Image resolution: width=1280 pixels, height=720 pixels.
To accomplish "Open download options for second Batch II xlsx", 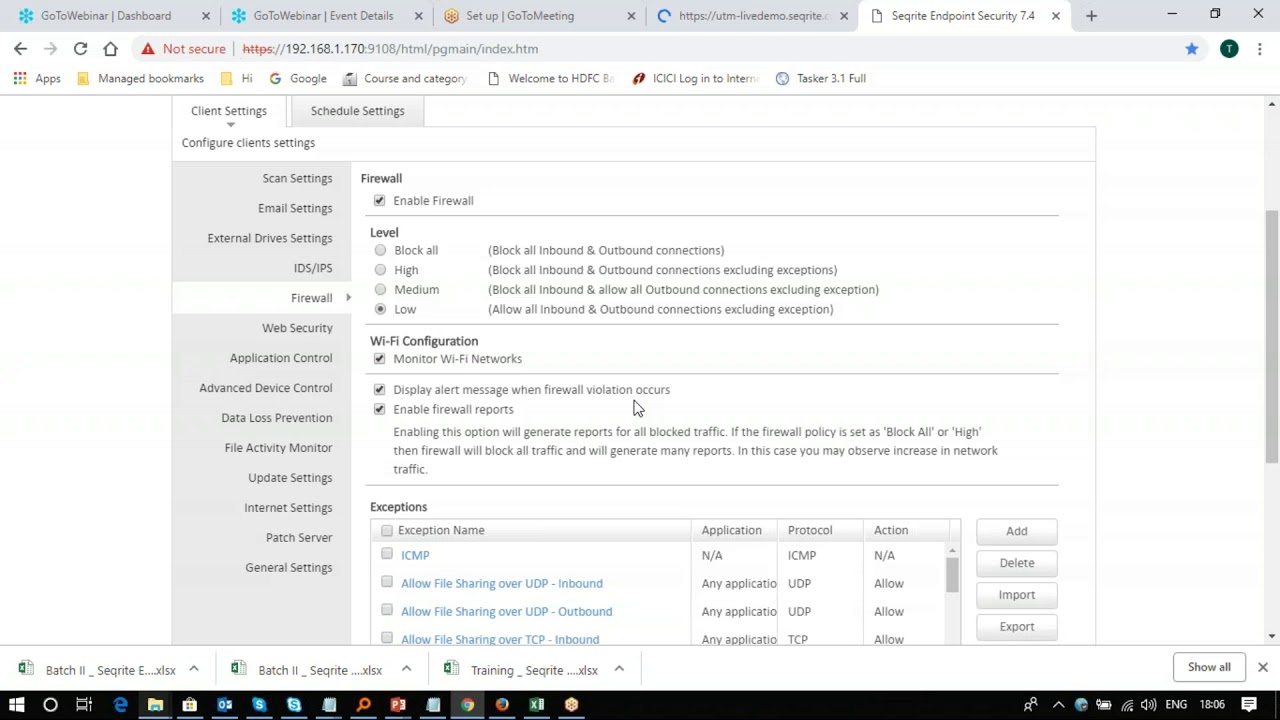I will pos(406,669).
